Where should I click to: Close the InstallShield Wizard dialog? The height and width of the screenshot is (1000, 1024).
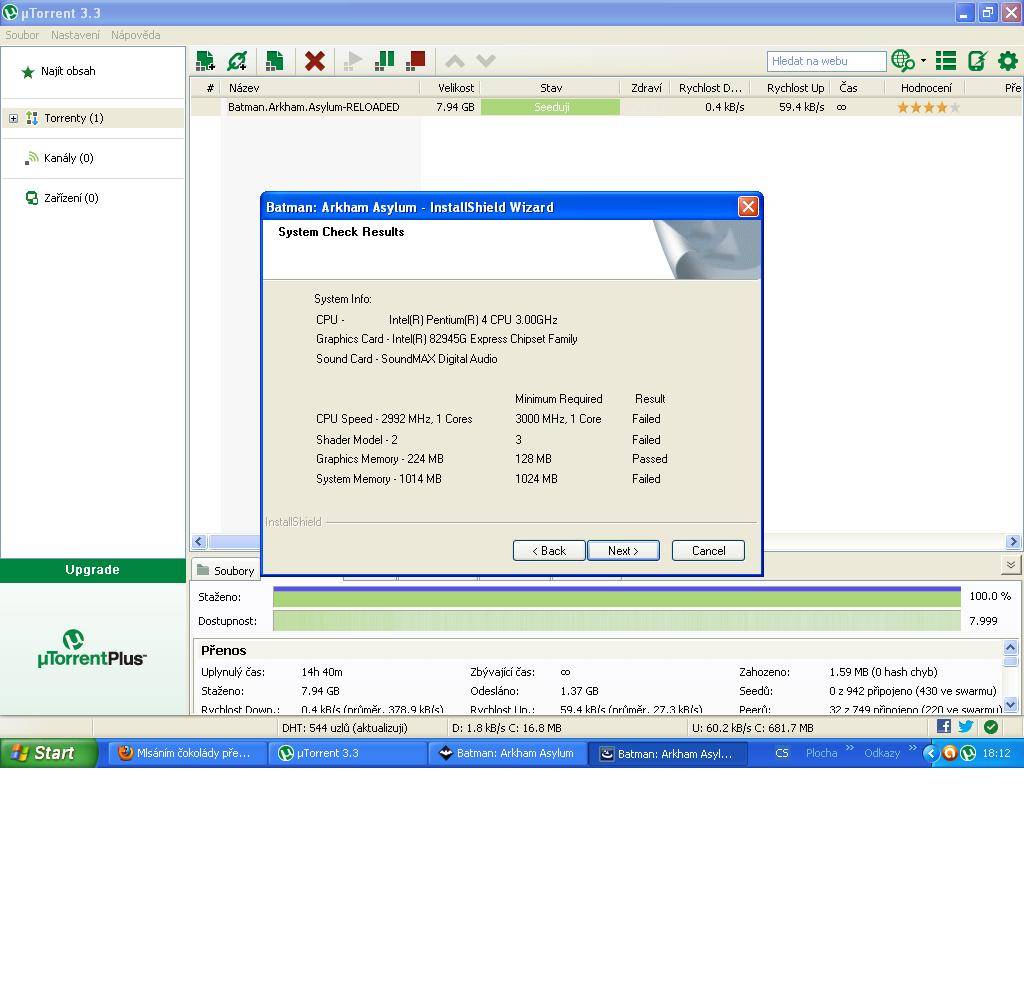748,207
